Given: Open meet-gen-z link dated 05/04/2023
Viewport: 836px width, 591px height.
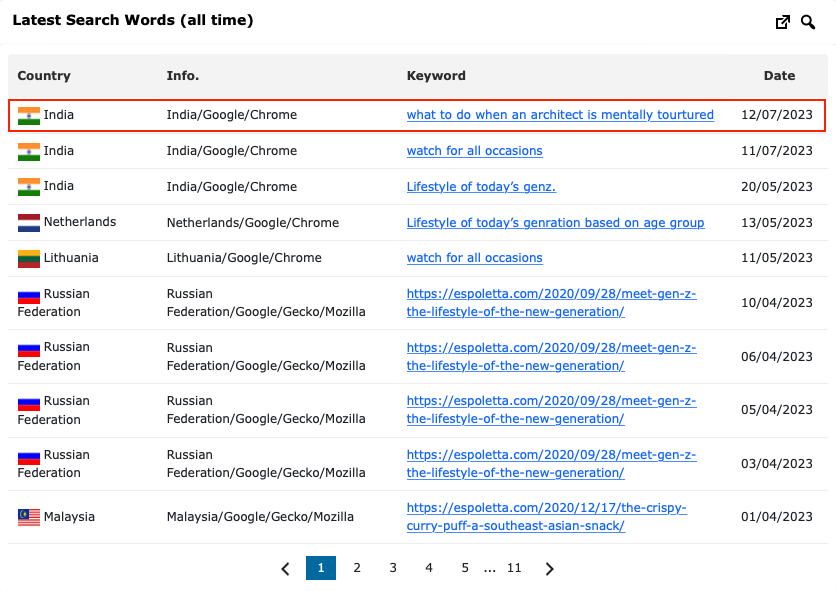Looking at the screenshot, I should click(551, 410).
